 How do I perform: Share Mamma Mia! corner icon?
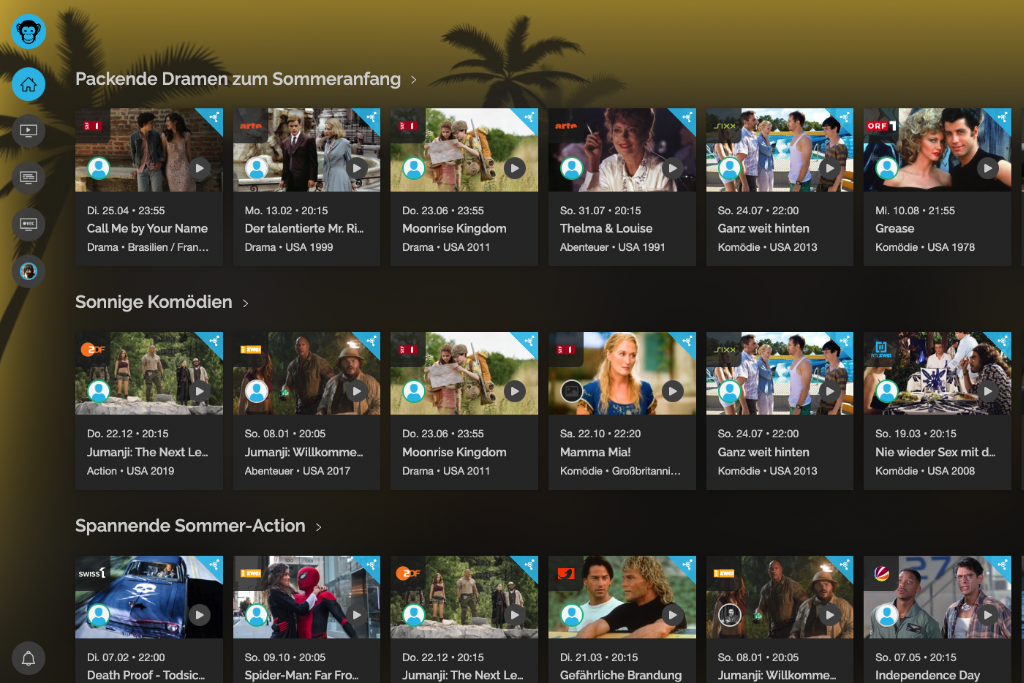pyautogui.click(x=687, y=341)
